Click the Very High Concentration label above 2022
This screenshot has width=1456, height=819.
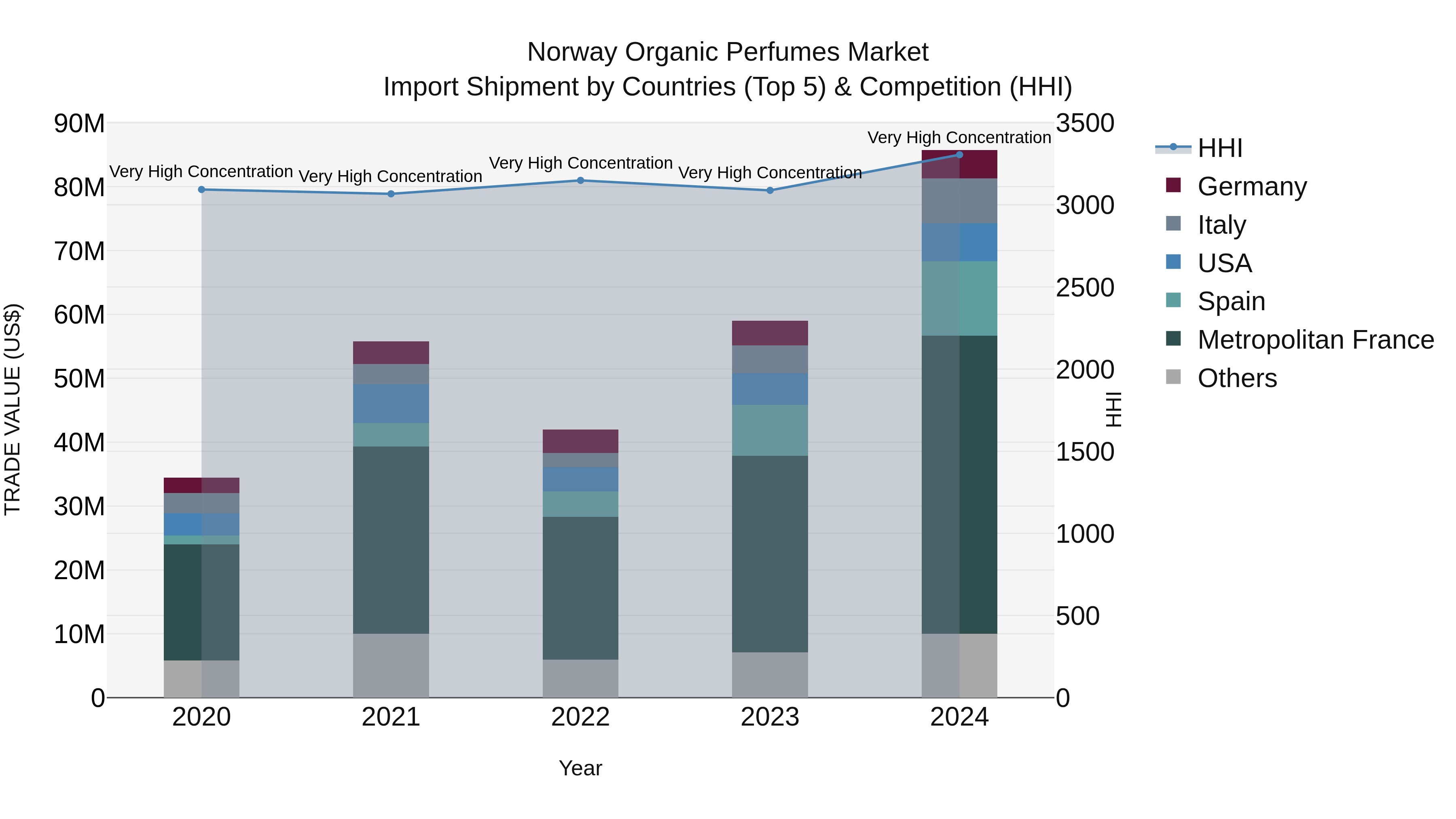pyautogui.click(x=580, y=163)
